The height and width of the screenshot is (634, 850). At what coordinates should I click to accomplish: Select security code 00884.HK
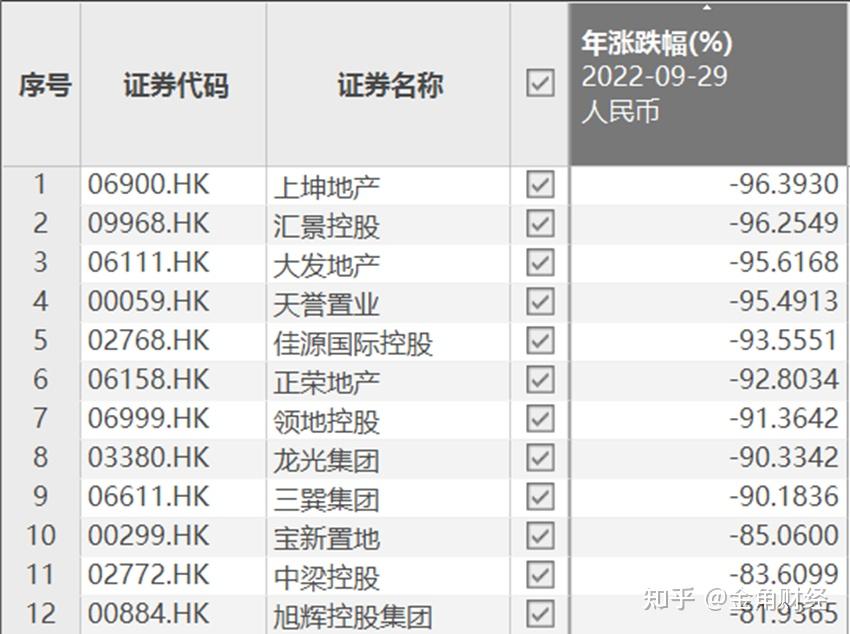[x=149, y=613]
